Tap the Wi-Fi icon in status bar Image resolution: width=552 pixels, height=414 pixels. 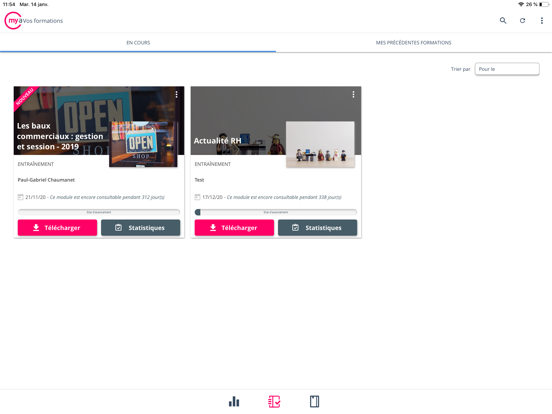(521, 4)
